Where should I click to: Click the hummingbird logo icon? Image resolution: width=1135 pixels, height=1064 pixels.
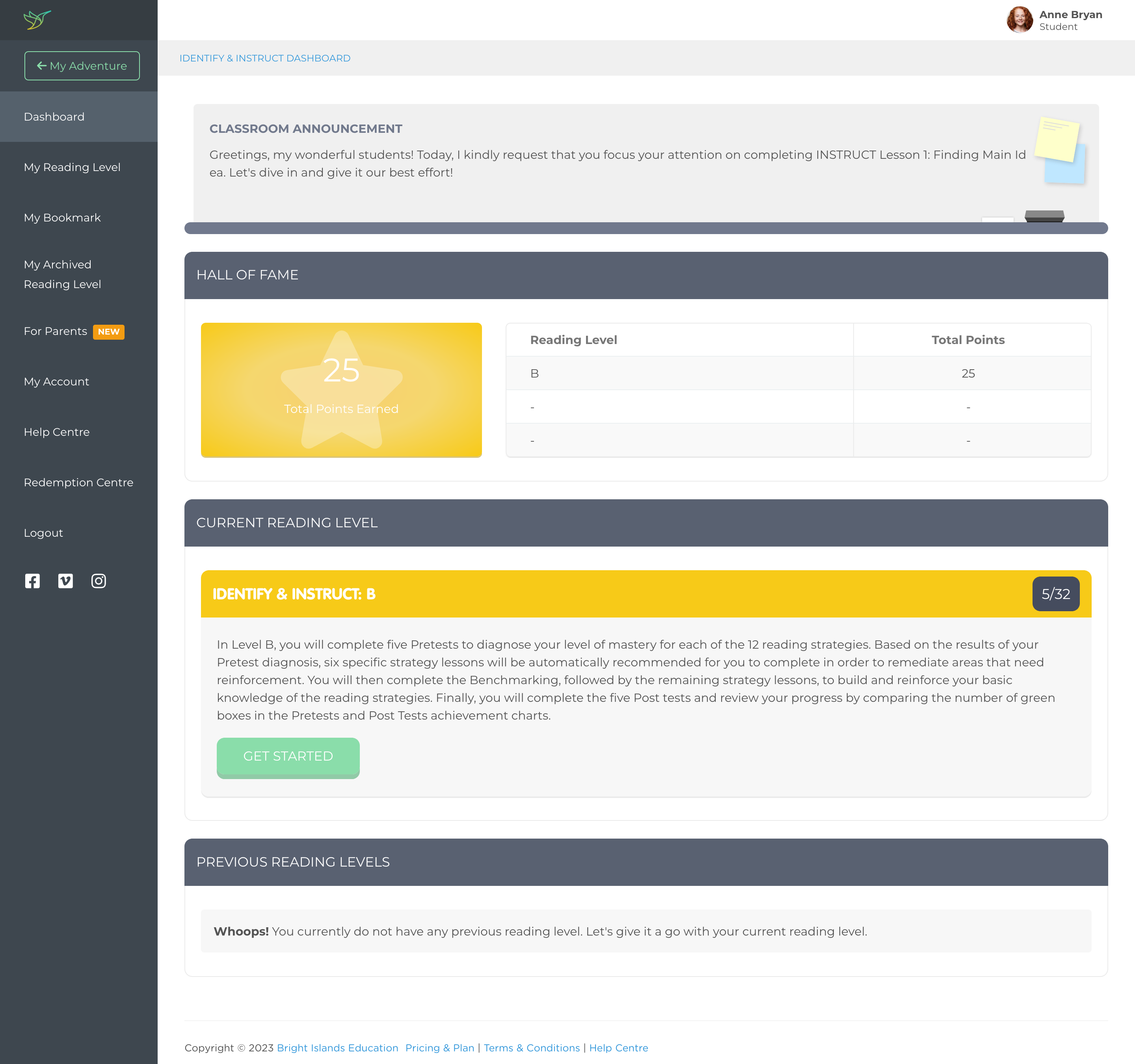pos(37,19)
